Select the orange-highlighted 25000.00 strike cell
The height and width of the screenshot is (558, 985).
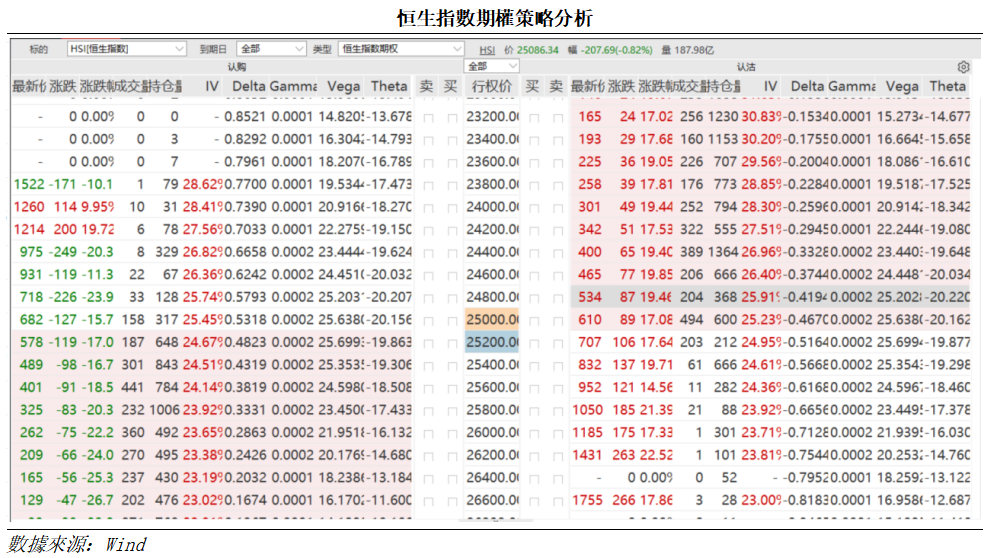pos(492,320)
